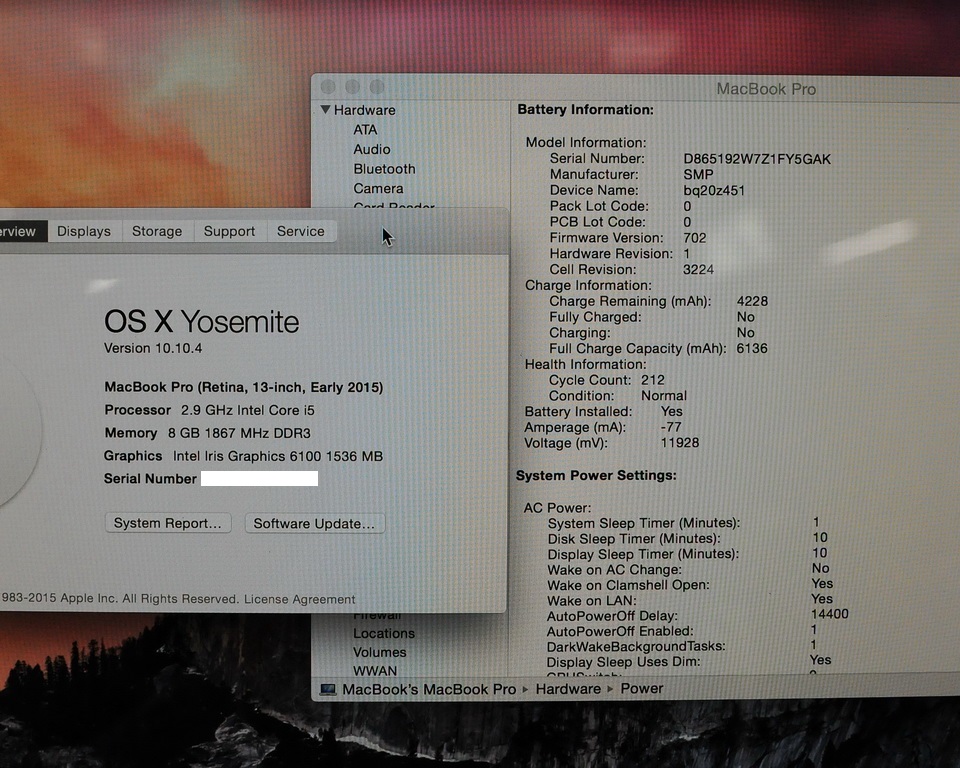Click battery serial number D865192W7Z1FY5GAK
Screen dimensions: 960x768
tap(757, 159)
